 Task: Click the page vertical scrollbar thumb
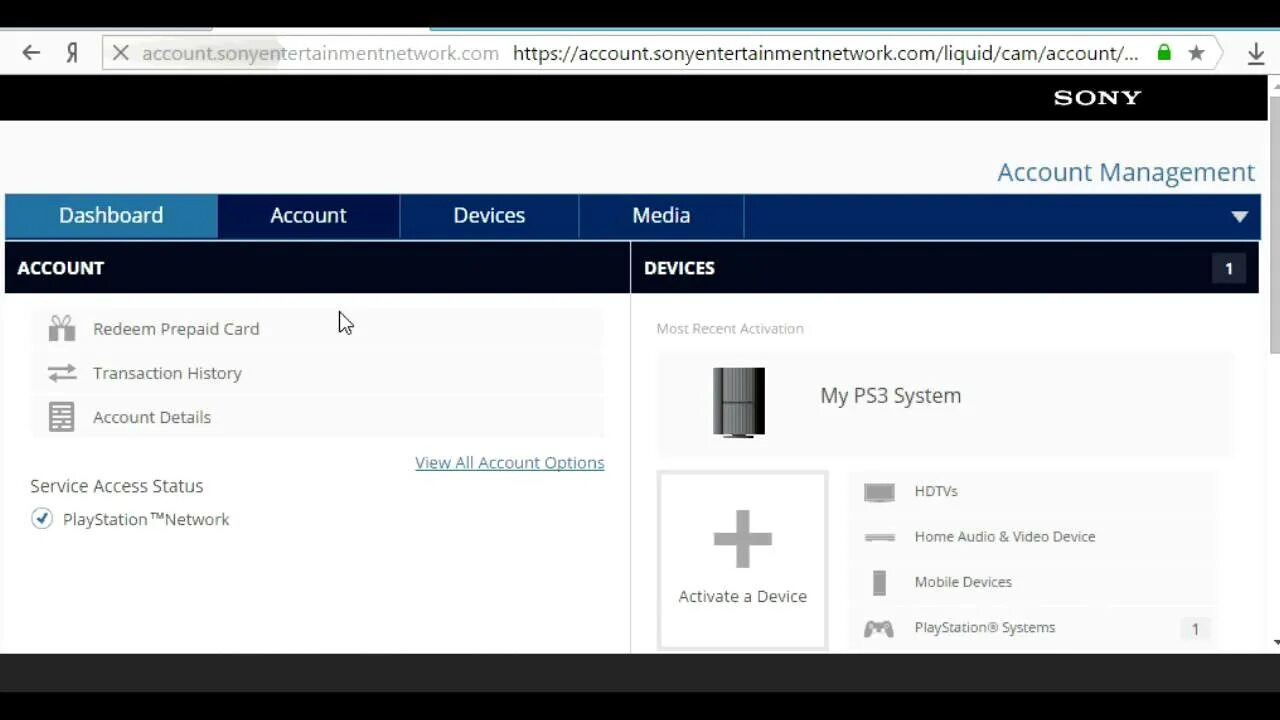pos(1274,225)
